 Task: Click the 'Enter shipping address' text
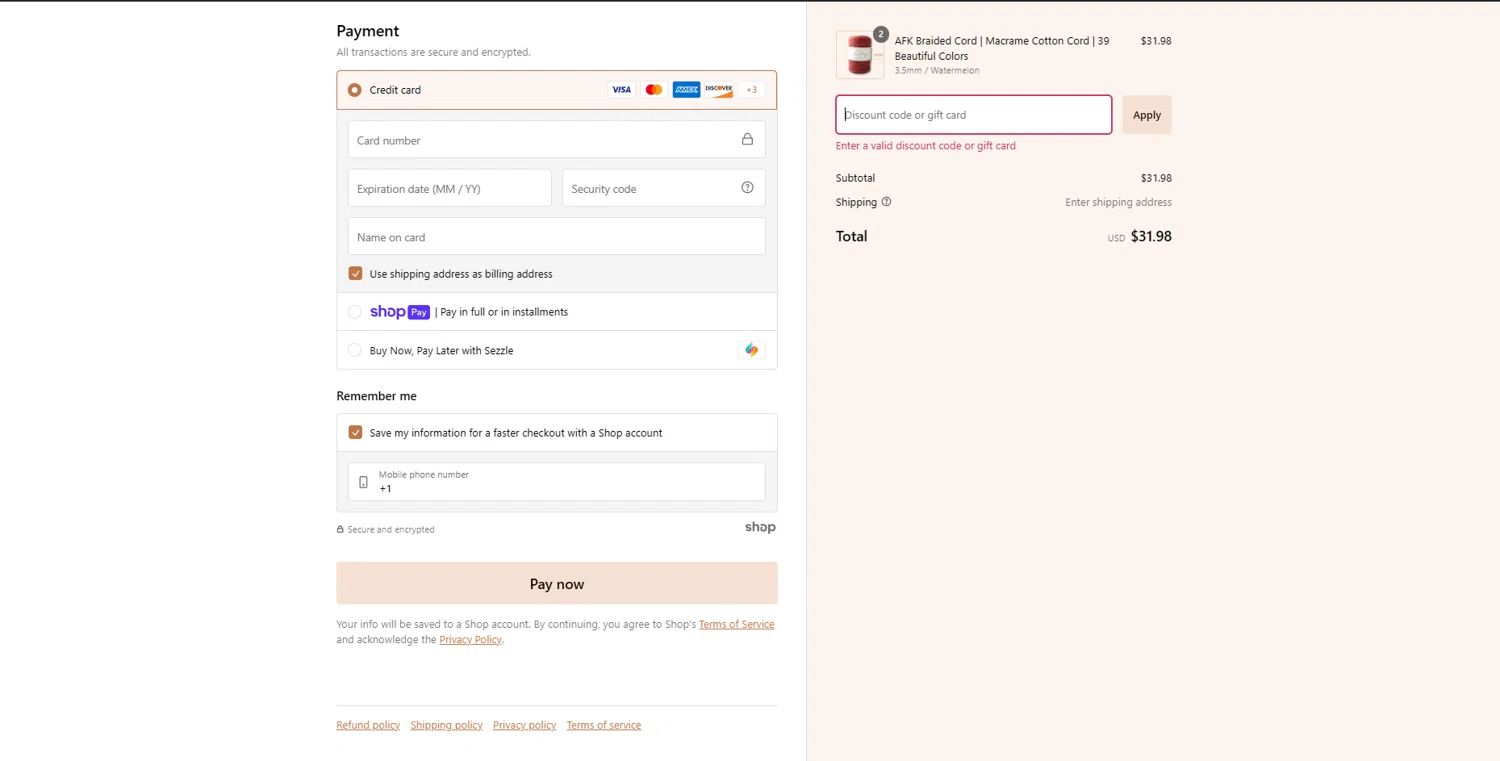[x=1118, y=202]
